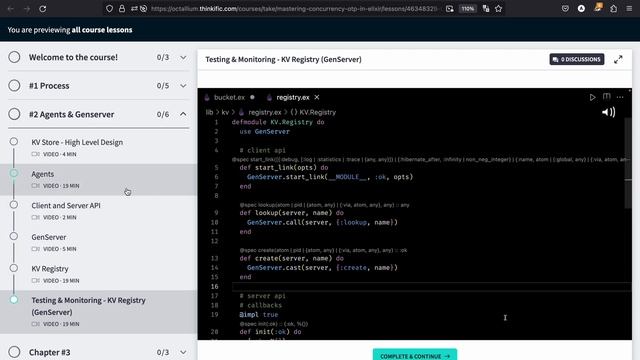Enter fullscreen with expand arrows icon

pos(618,60)
